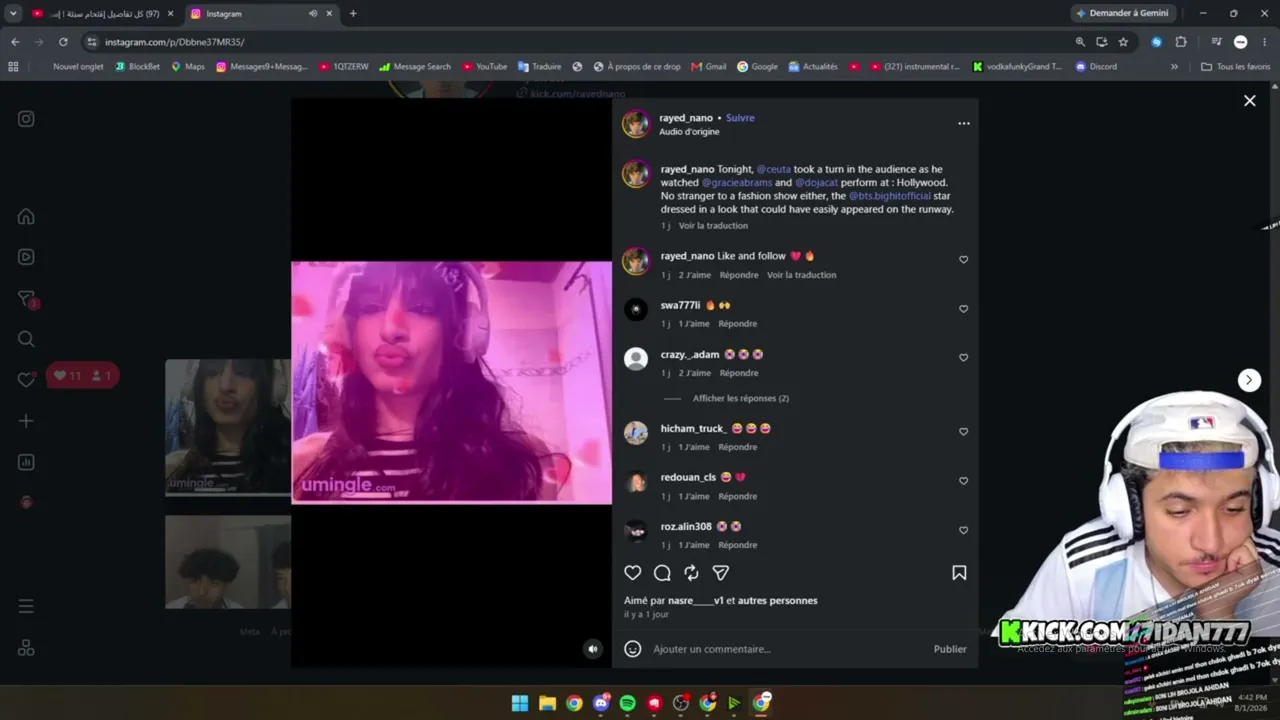
Task: Open the Discord bookmark
Action: [x=1096, y=67]
